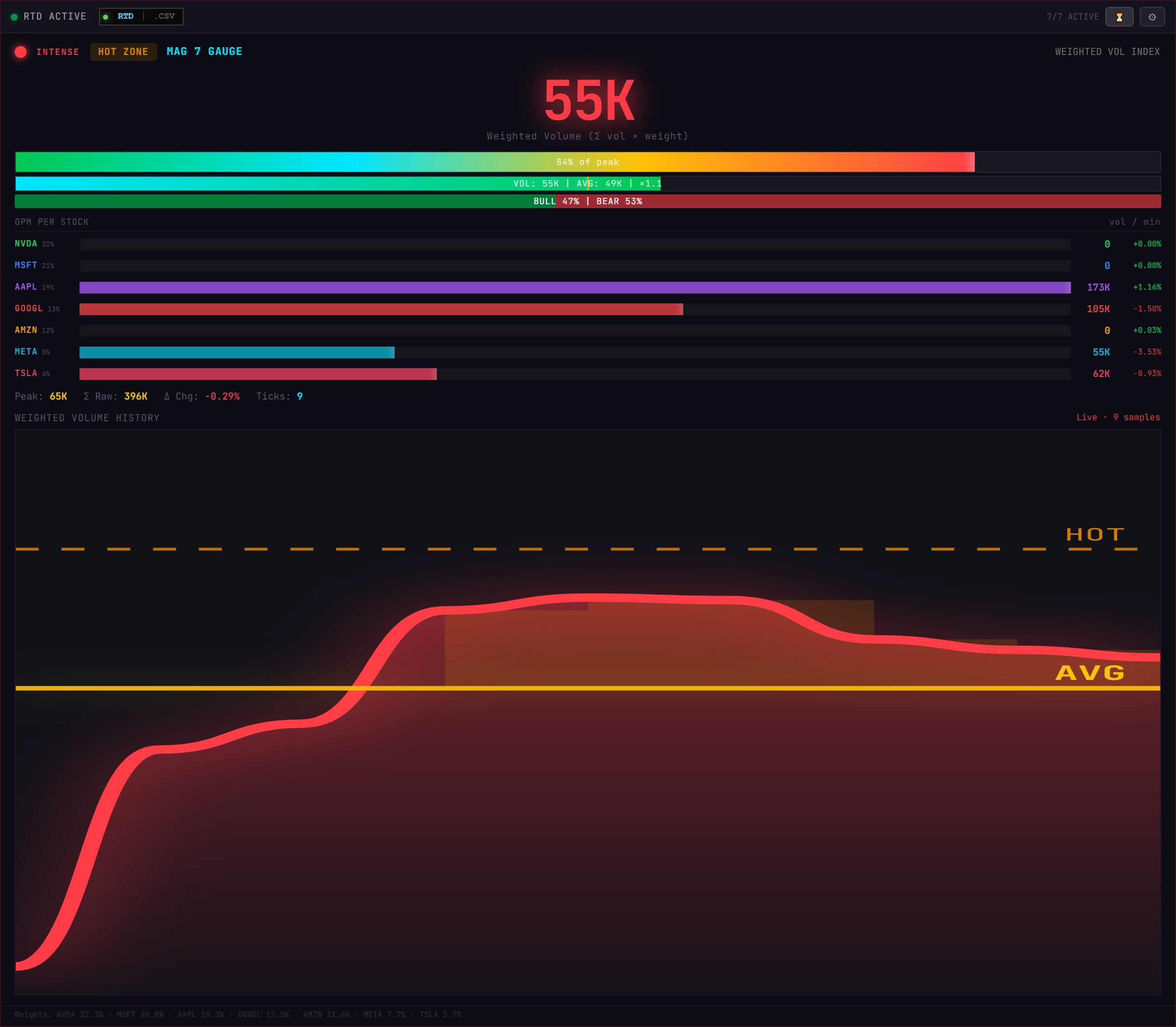The image size is (1176, 1027).
Task: Switch data source to .CSV mode
Action: pos(164,16)
